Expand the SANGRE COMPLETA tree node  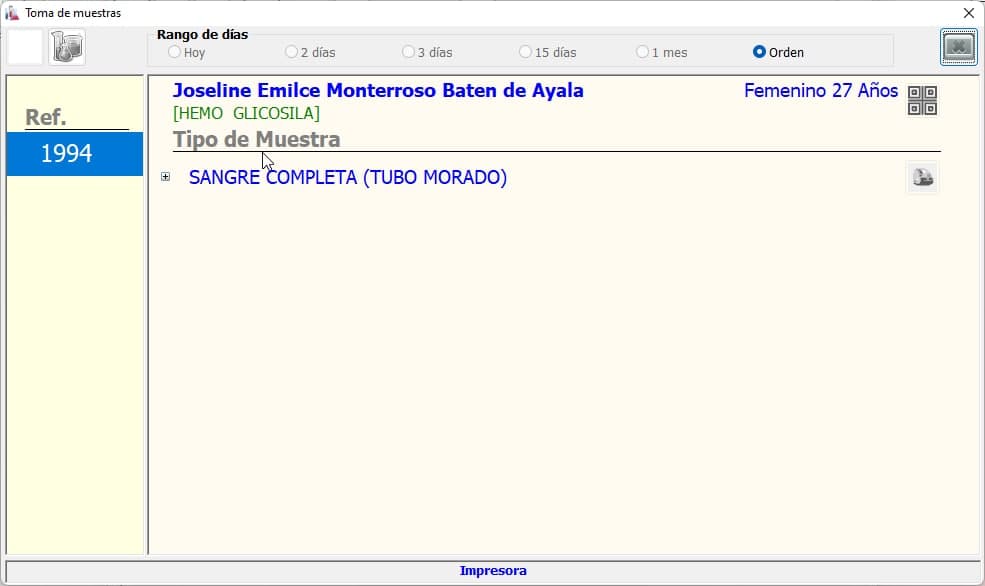tap(166, 177)
